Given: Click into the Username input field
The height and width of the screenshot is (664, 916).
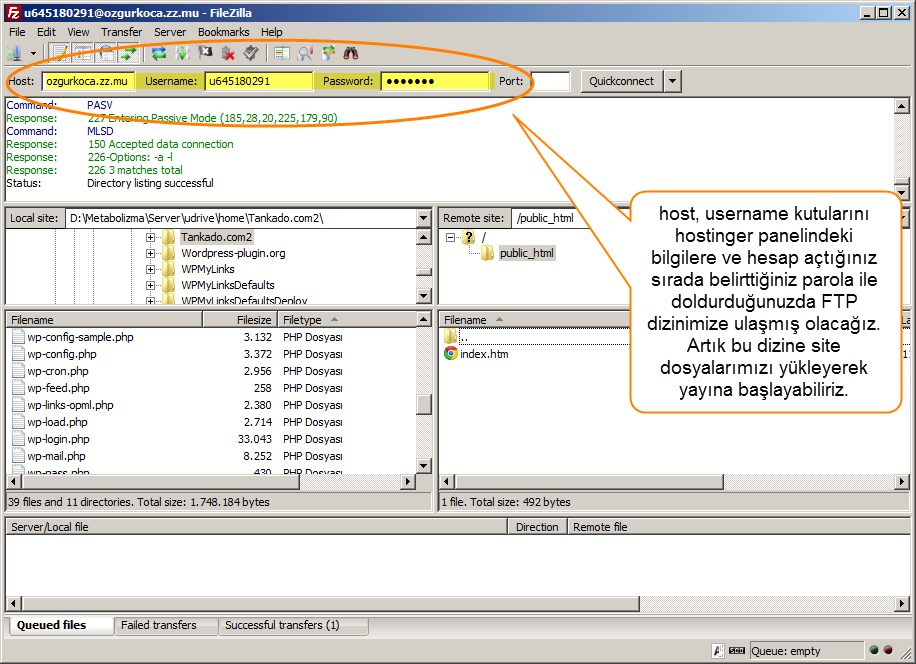Looking at the screenshot, I should [258, 81].
